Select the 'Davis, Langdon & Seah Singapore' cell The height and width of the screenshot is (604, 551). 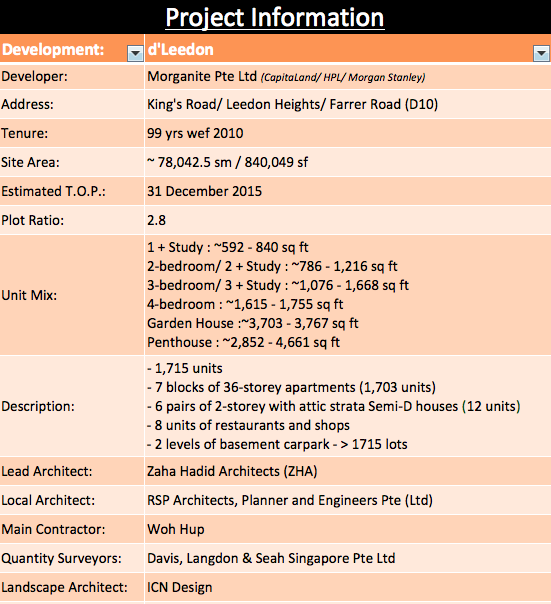pos(348,558)
